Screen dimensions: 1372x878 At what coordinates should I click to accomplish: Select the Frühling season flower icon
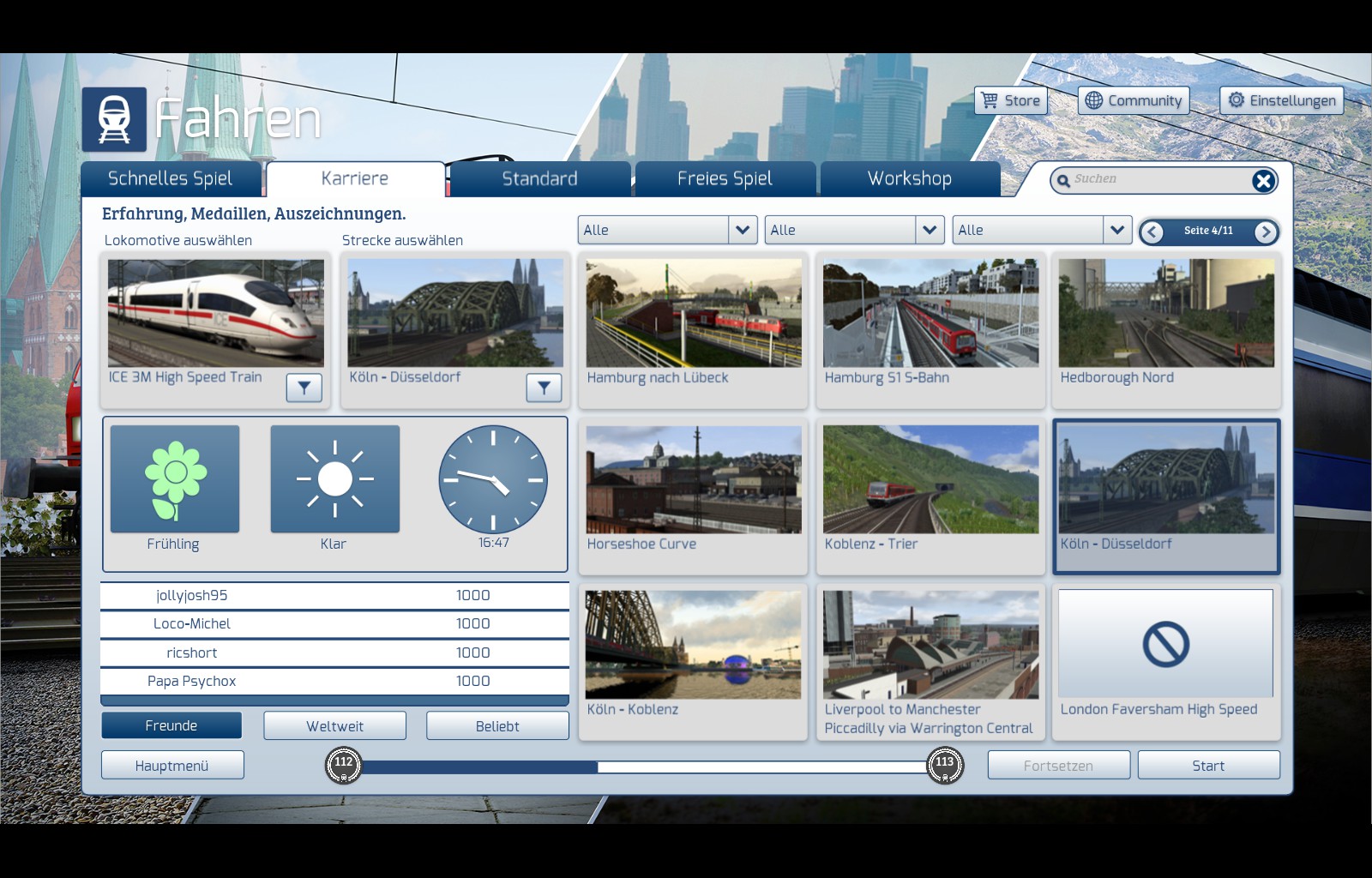pos(175,478)
